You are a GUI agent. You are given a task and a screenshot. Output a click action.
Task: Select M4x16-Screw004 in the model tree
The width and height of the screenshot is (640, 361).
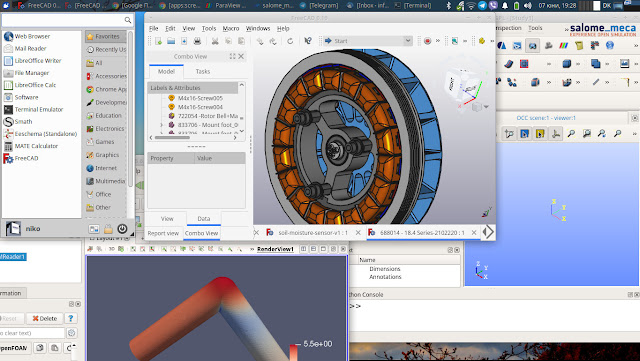[200, 107]
